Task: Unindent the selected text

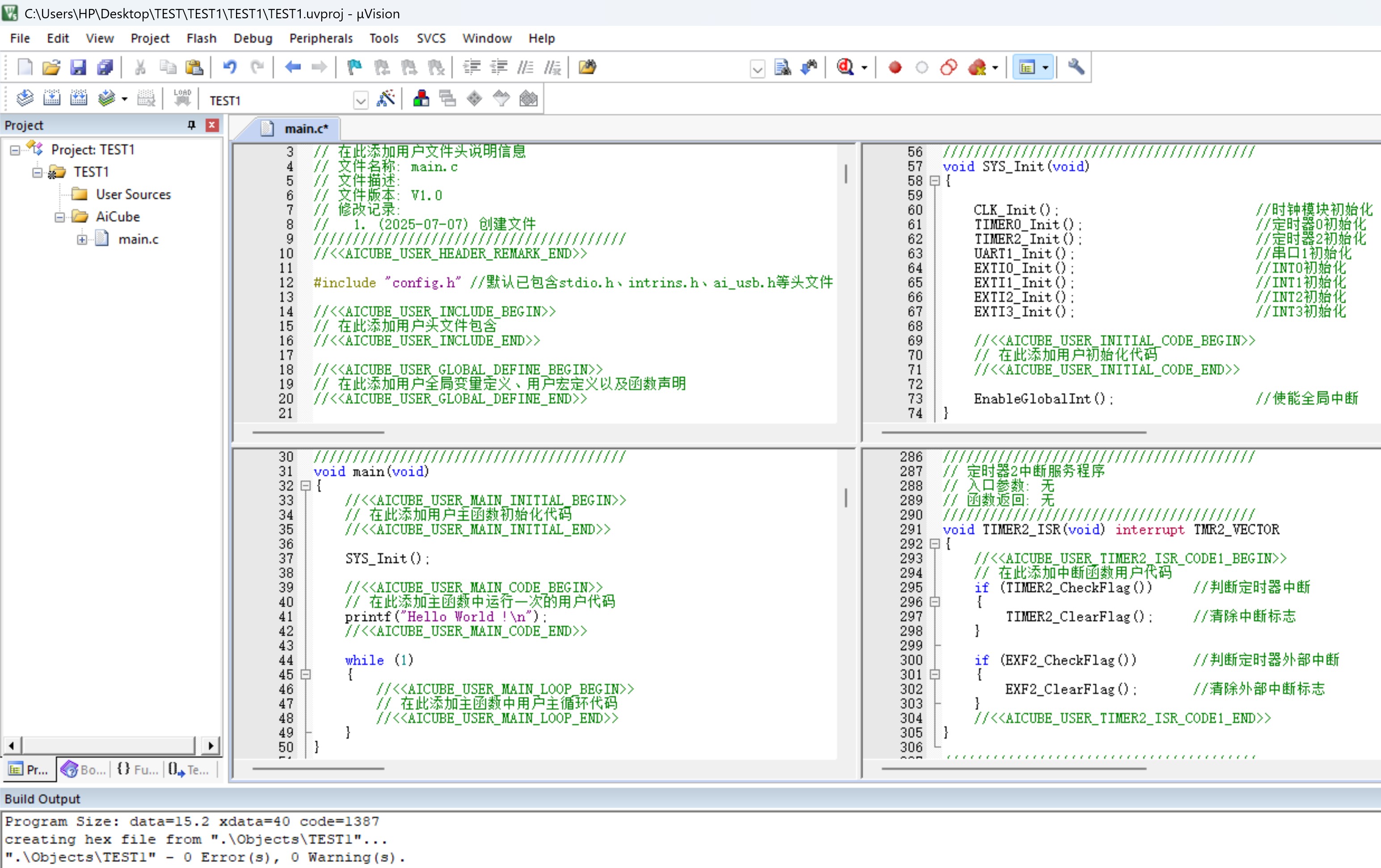Action: pyautogui.click(x=499, y=67)
